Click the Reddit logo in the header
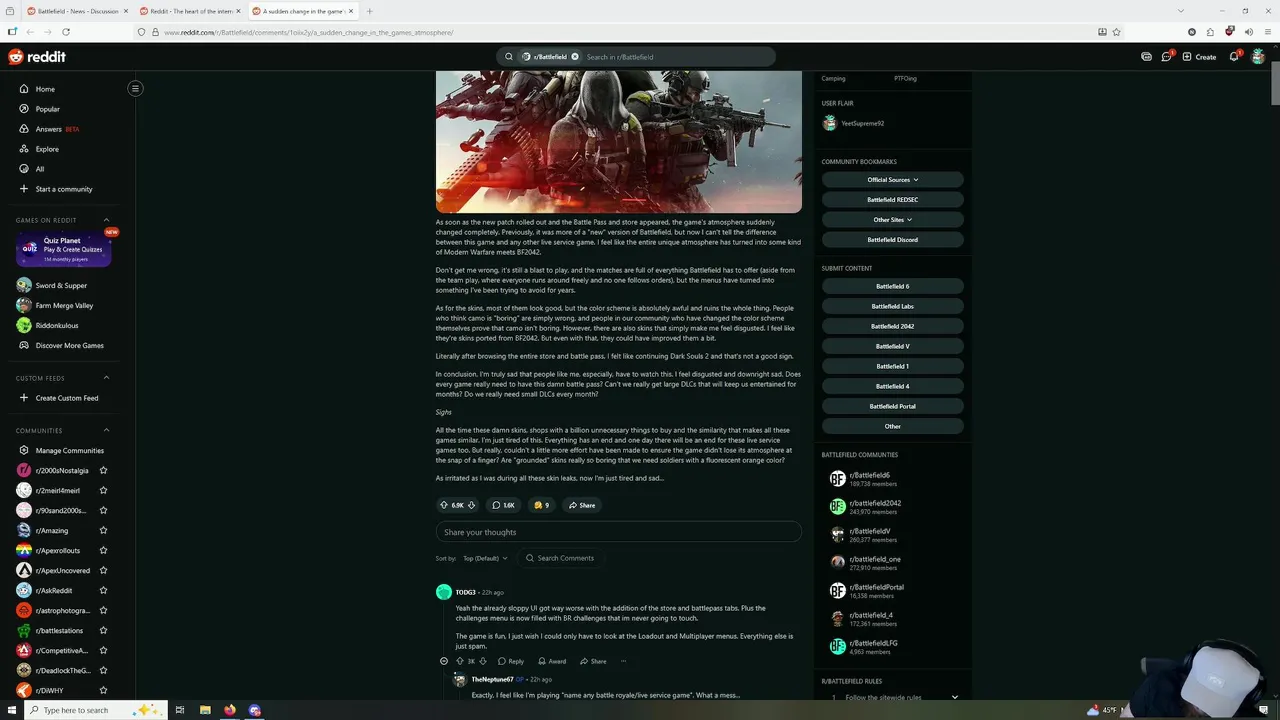The image size is (1280, 720). [x=37, y=57]
